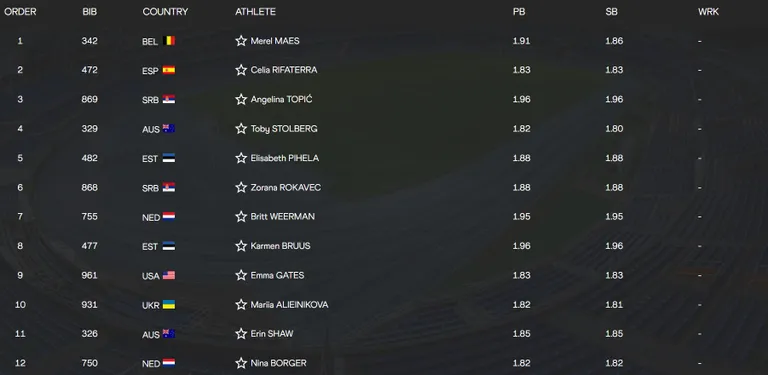Favorite Britt WEERMAN using the star
Screen dimensions: 768x375
[x=241, y=216]
